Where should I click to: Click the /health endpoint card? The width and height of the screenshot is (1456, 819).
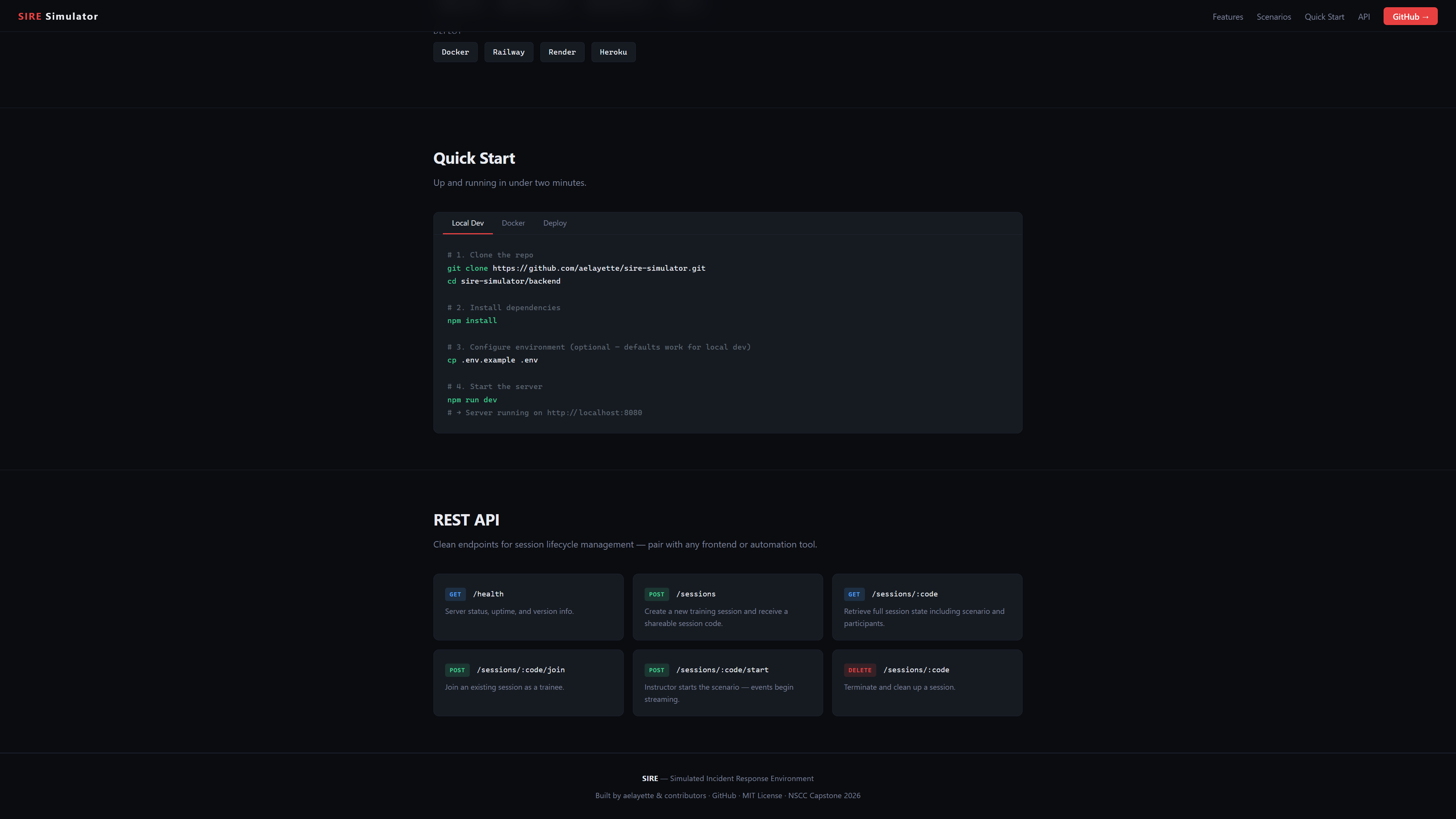point(528,607)
